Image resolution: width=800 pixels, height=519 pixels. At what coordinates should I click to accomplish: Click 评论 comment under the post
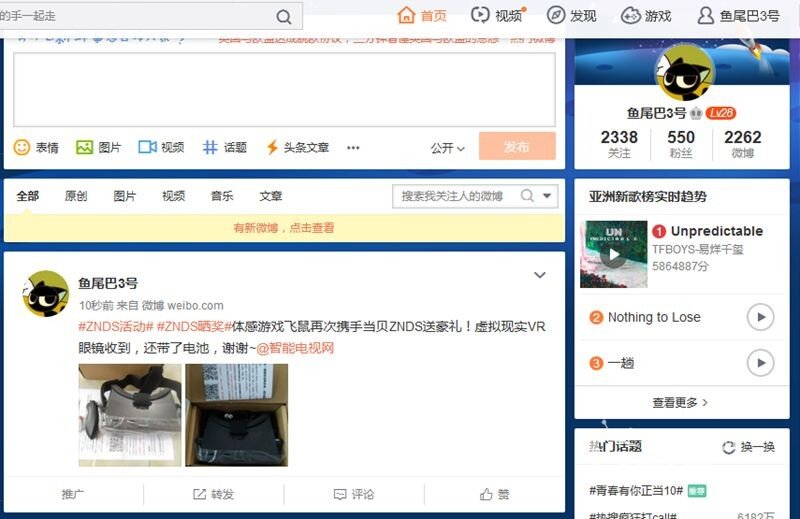354,494
